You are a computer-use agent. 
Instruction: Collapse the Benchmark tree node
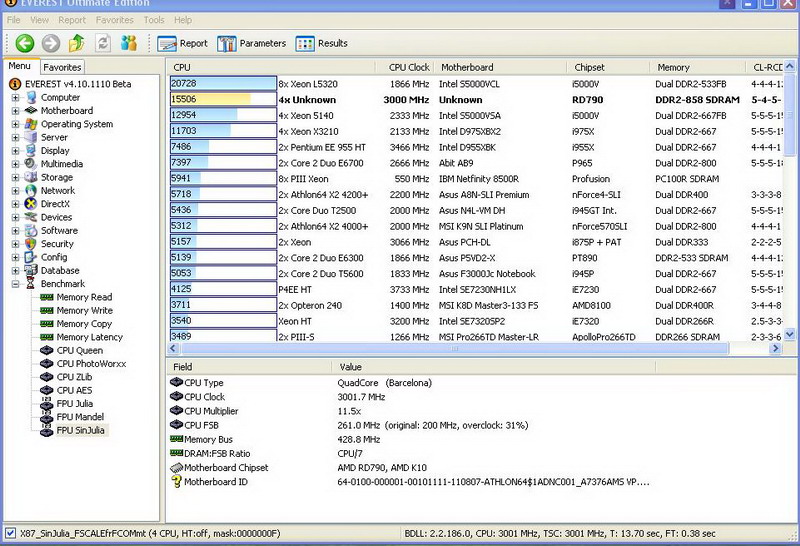click(15, 284)
